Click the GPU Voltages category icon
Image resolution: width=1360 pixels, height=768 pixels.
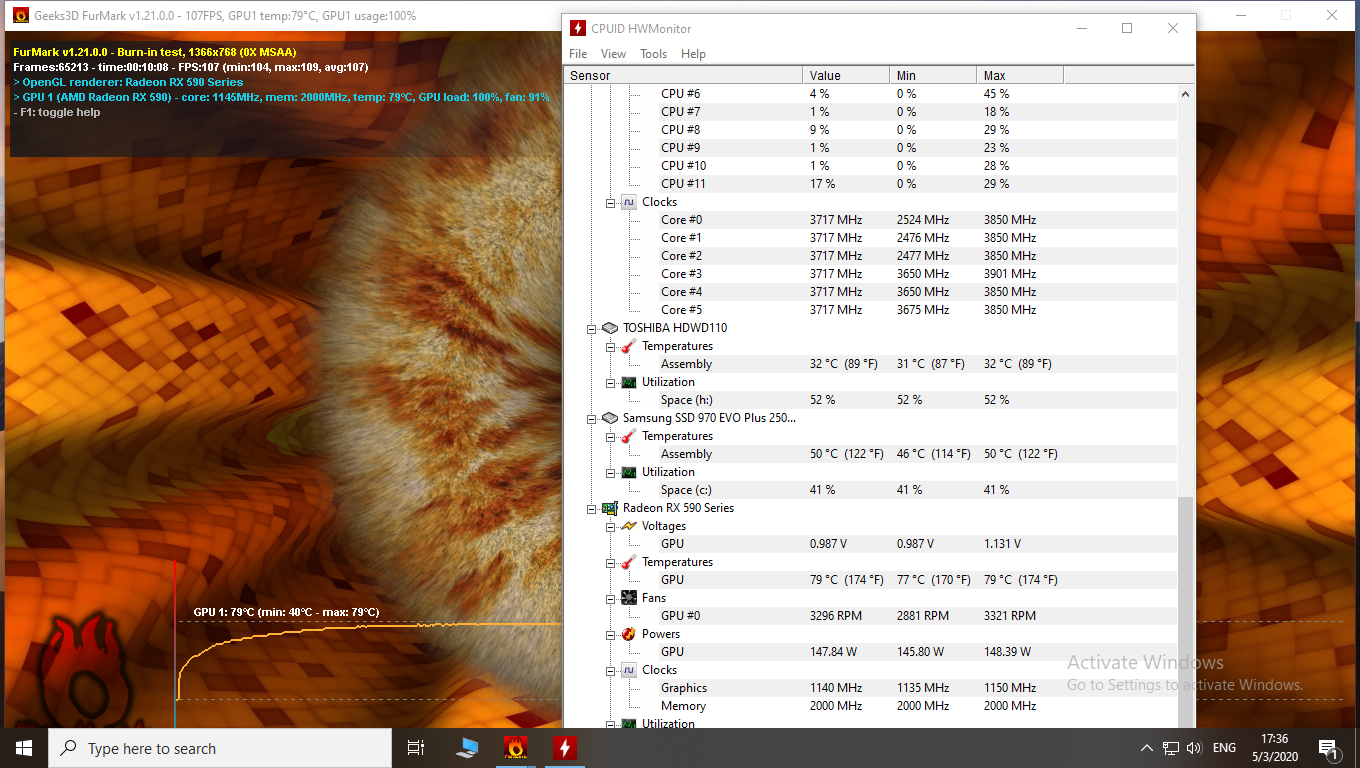[628, 526]
